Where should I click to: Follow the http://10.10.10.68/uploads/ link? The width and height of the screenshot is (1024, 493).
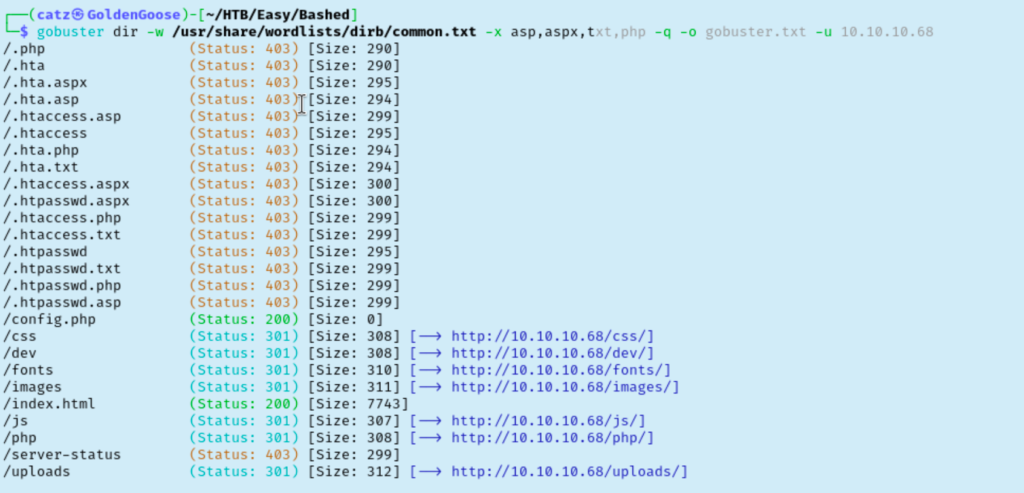pos(569,472)
